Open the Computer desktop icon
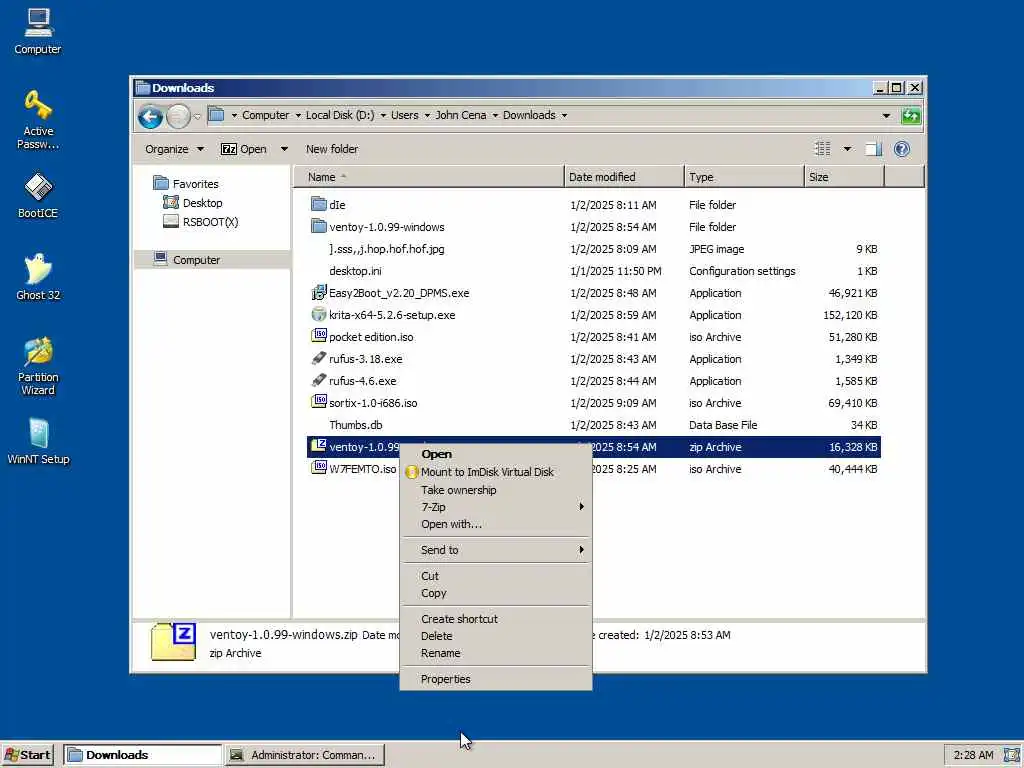The height and width of the screenshot is (768, 1024). click(x=38, y=31)
